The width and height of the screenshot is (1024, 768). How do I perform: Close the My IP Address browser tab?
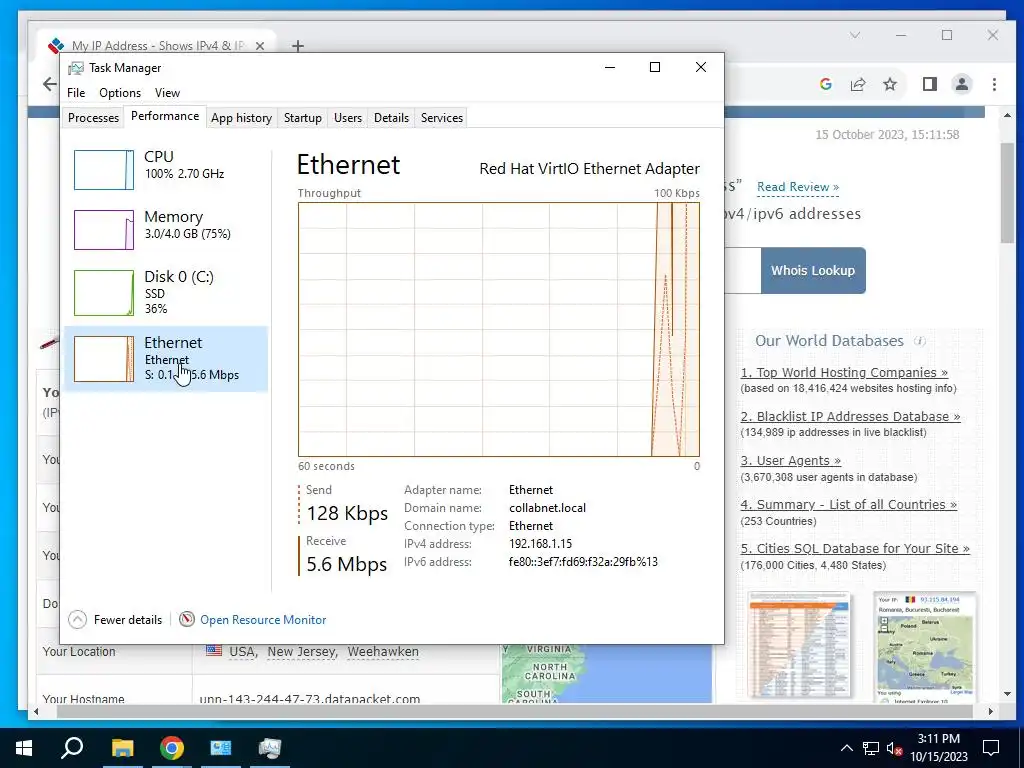260,46
